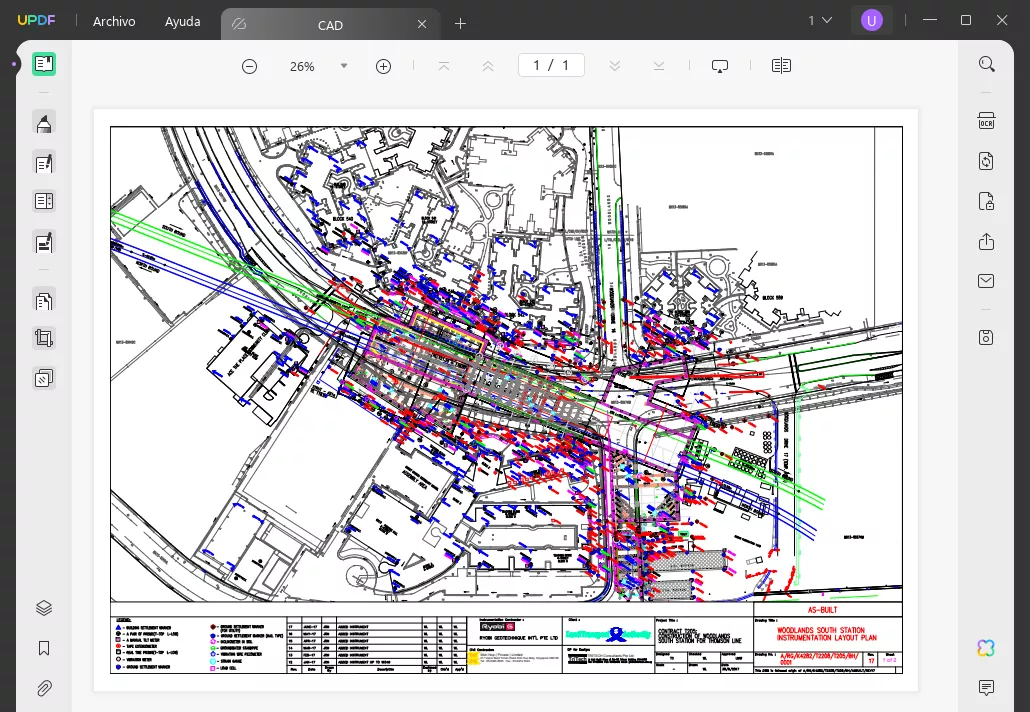
Task: Open the Protect with password tool
Action: pos(986,201)
